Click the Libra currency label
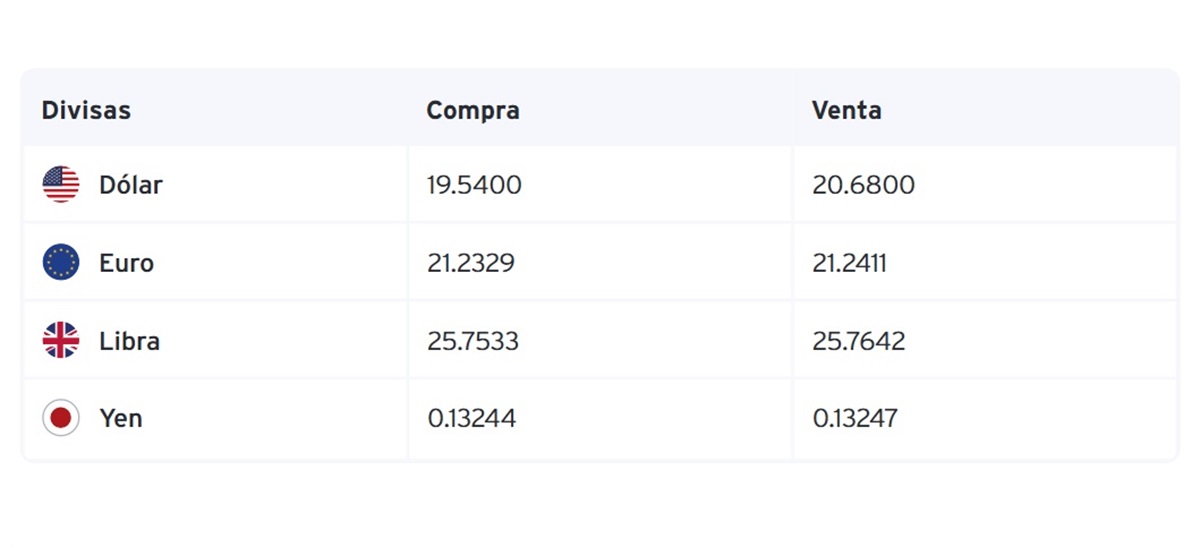The image size is (1200, 547). (x=130, y=341)
